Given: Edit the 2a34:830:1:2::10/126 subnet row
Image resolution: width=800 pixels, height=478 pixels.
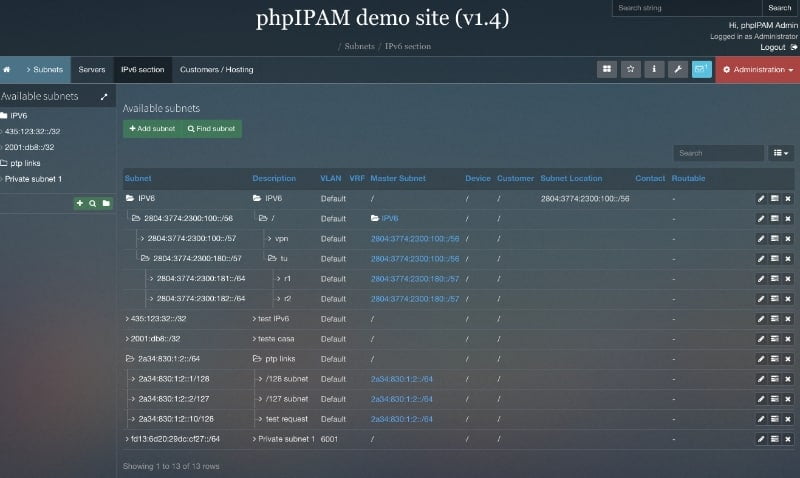Looking at the screenshot, I should pos(761,419).
